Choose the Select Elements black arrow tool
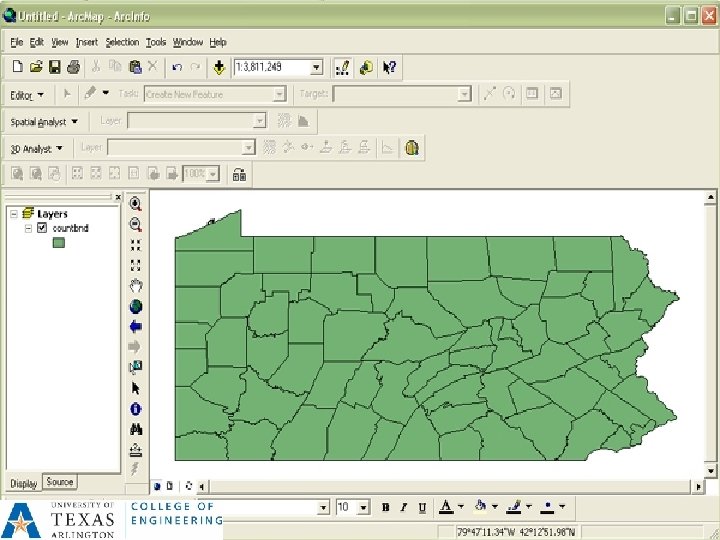This screenshot has height=540, width=720. [x=135, y=388]
